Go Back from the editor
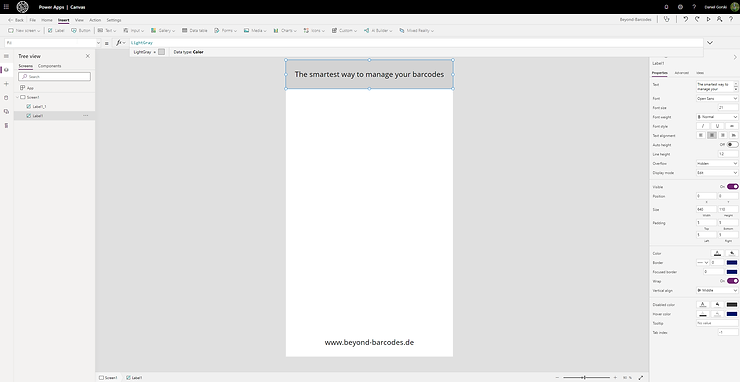Screen dimensions: 740x382 (x=16, y=20)
